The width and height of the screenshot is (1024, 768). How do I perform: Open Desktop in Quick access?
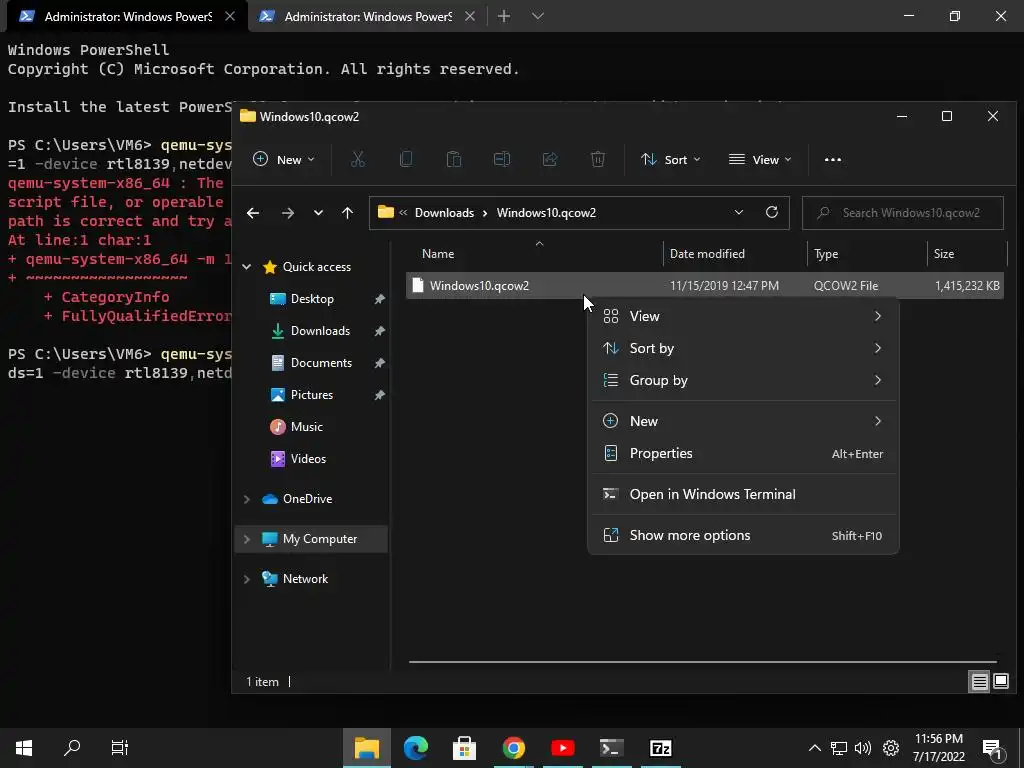point(312,299)
